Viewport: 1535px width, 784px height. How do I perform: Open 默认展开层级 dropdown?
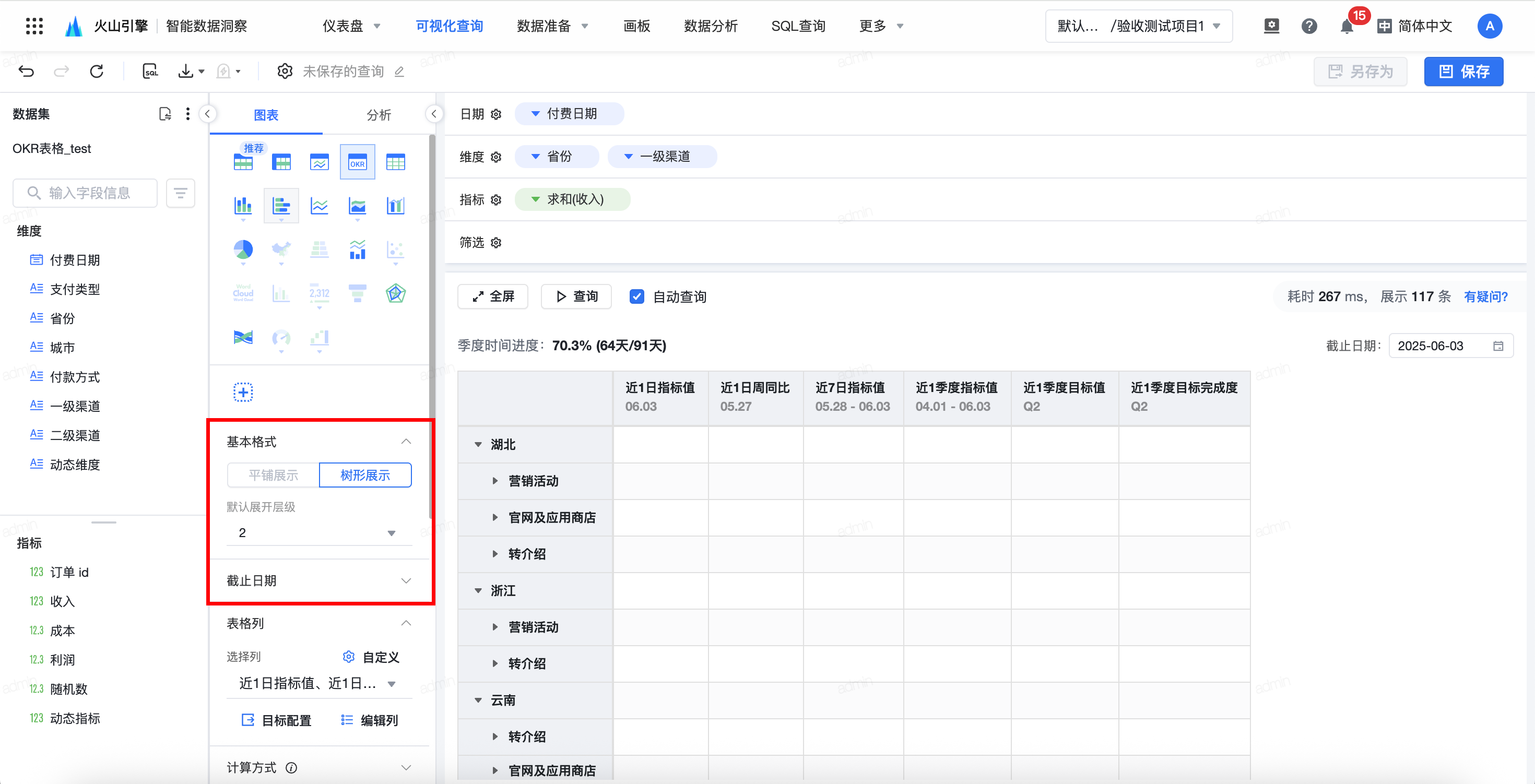point(320,533)
